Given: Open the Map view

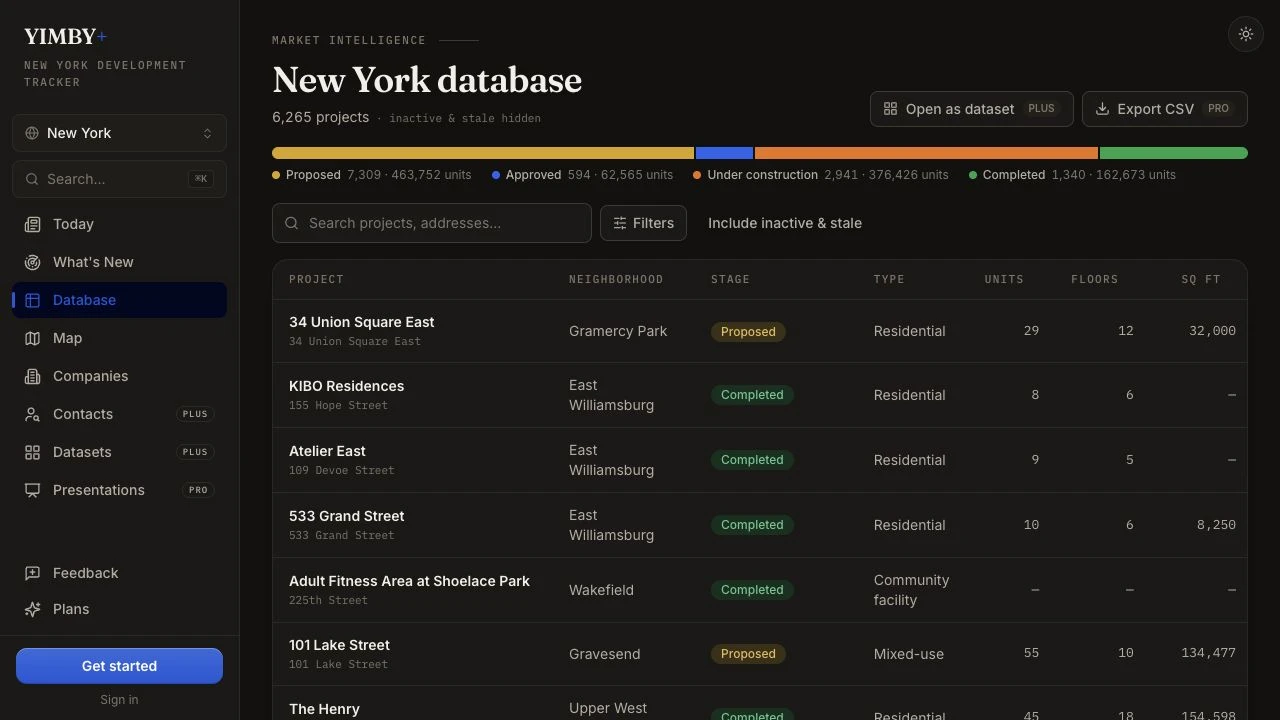Looking at the screenshot, I should pos(119,338).
